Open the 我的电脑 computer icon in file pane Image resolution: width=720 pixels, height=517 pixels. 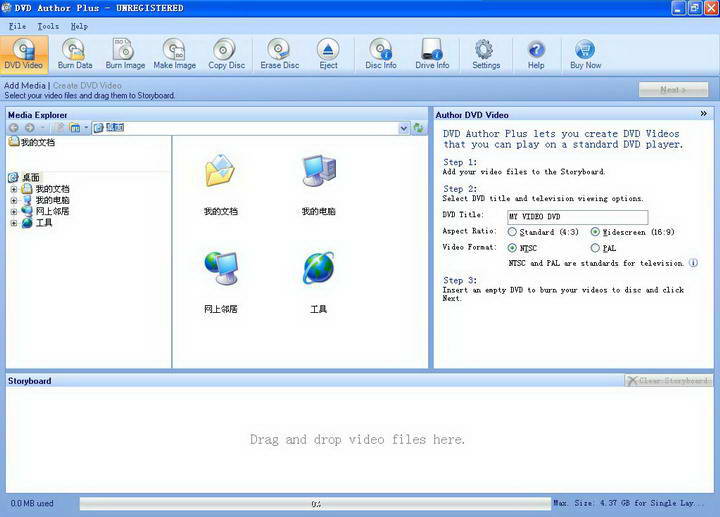[x=319, y=171]
